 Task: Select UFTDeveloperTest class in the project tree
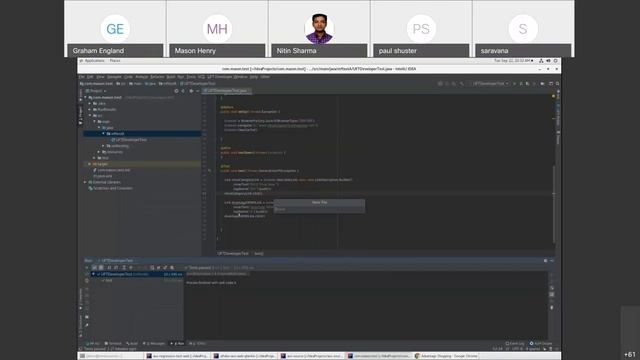pyautogui.click(x=129, y=140)
